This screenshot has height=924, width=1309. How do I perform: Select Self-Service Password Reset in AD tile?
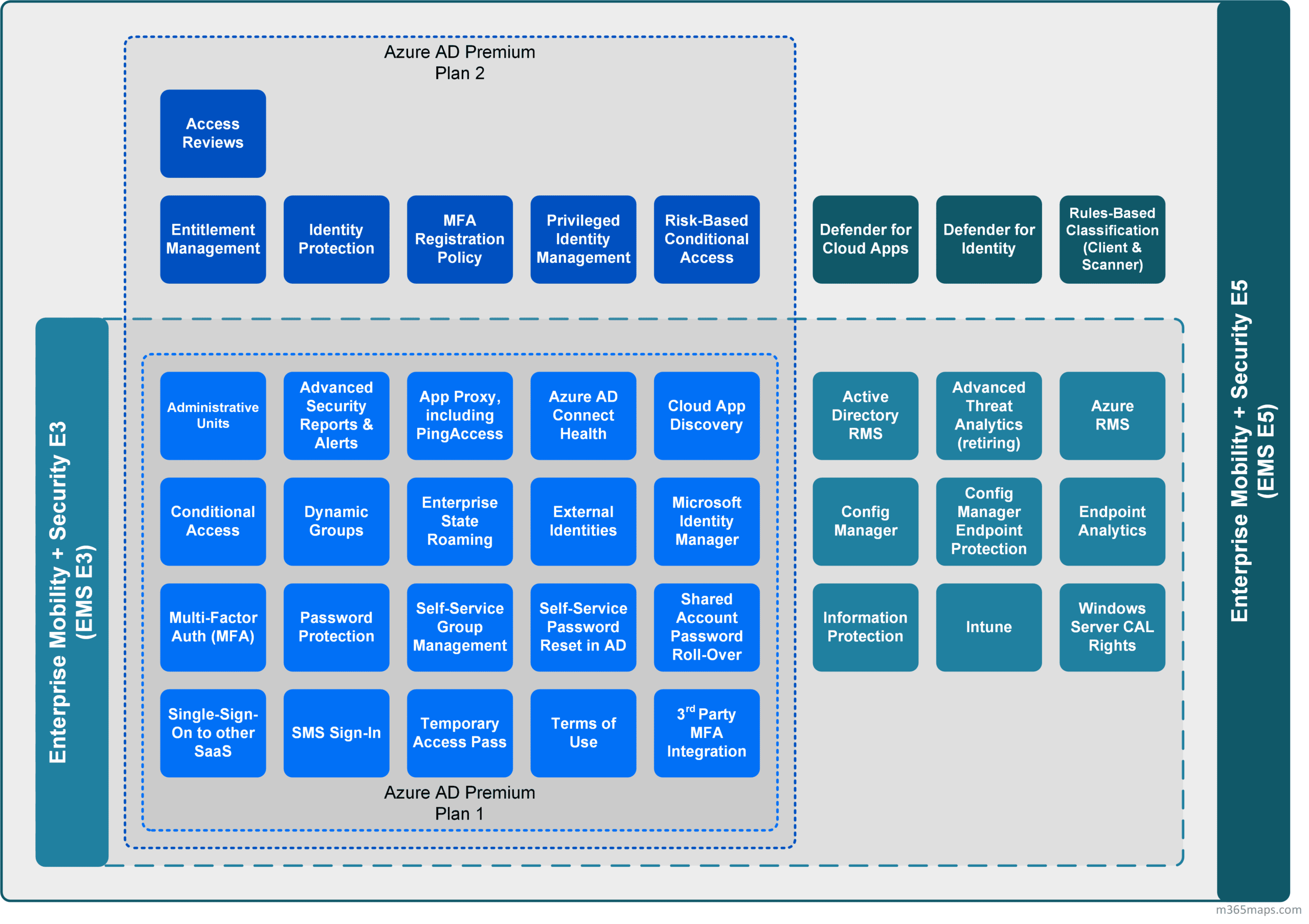pyautogui.click(x=583, y=627)
